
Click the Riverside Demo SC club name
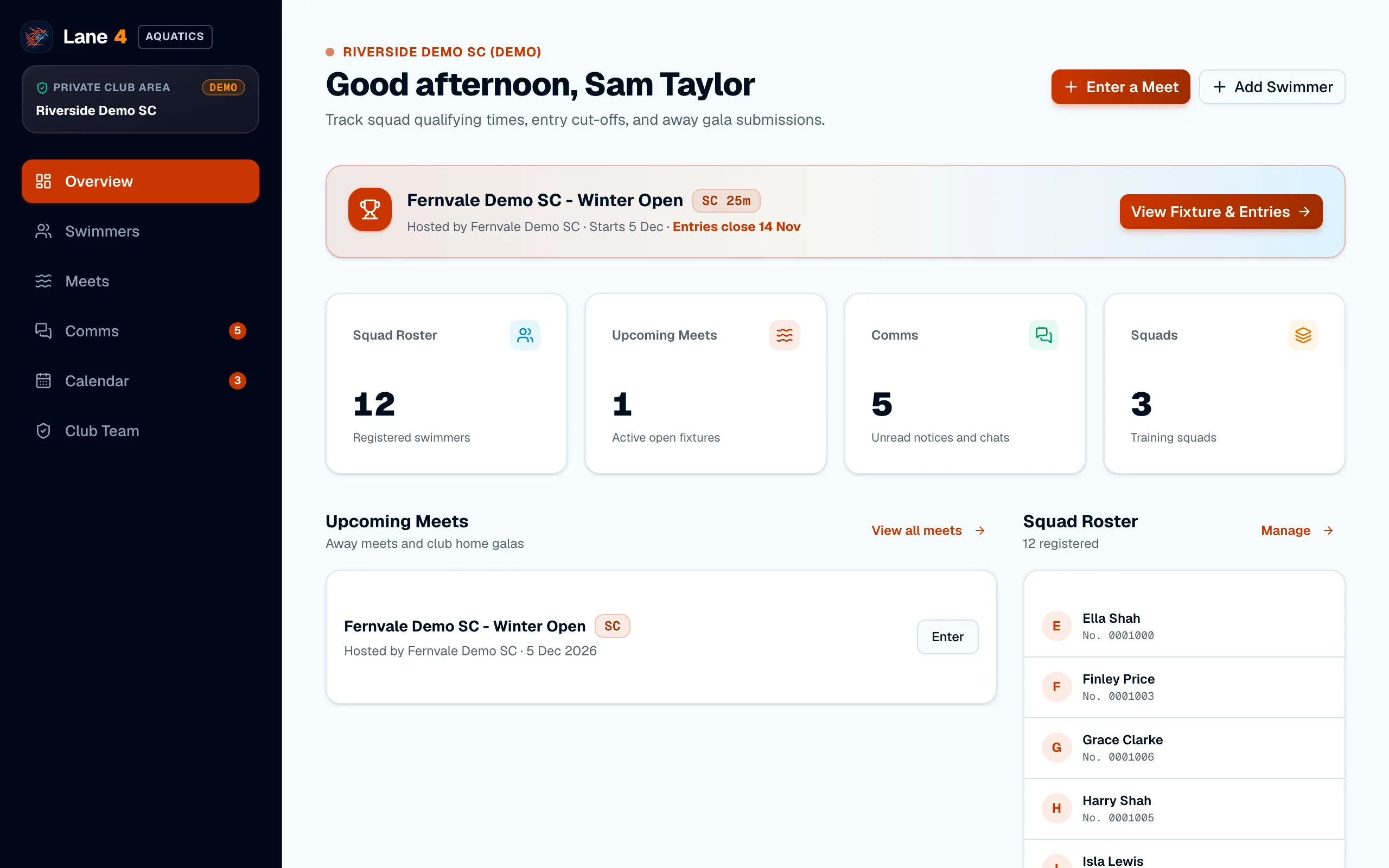97,111
